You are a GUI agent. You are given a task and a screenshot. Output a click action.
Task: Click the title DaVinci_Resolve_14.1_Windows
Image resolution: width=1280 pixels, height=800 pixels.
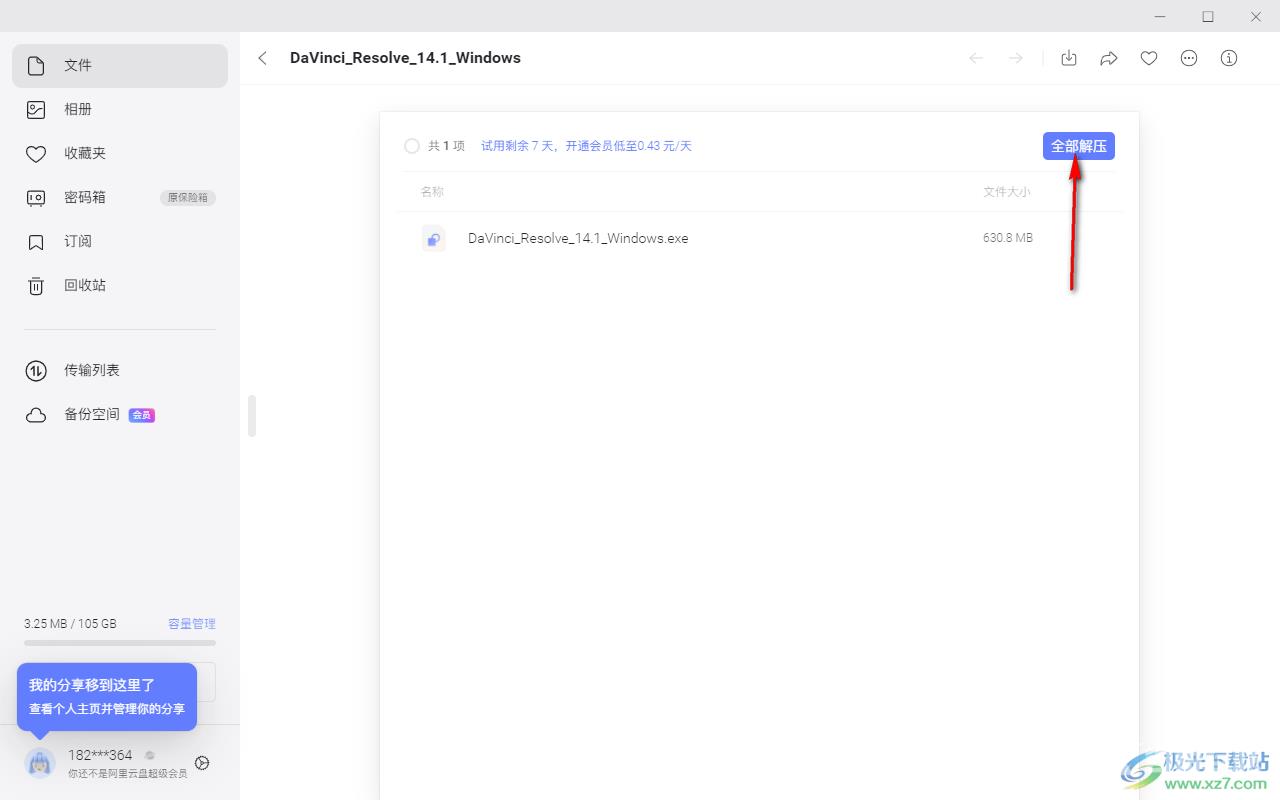click(x=405, y=58)
